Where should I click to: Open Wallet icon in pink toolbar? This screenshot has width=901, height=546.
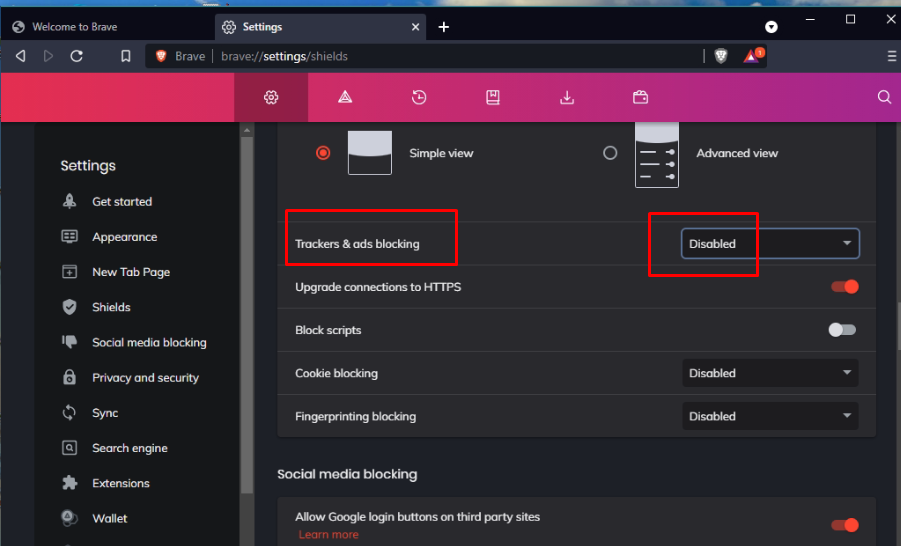coord(641,97)
